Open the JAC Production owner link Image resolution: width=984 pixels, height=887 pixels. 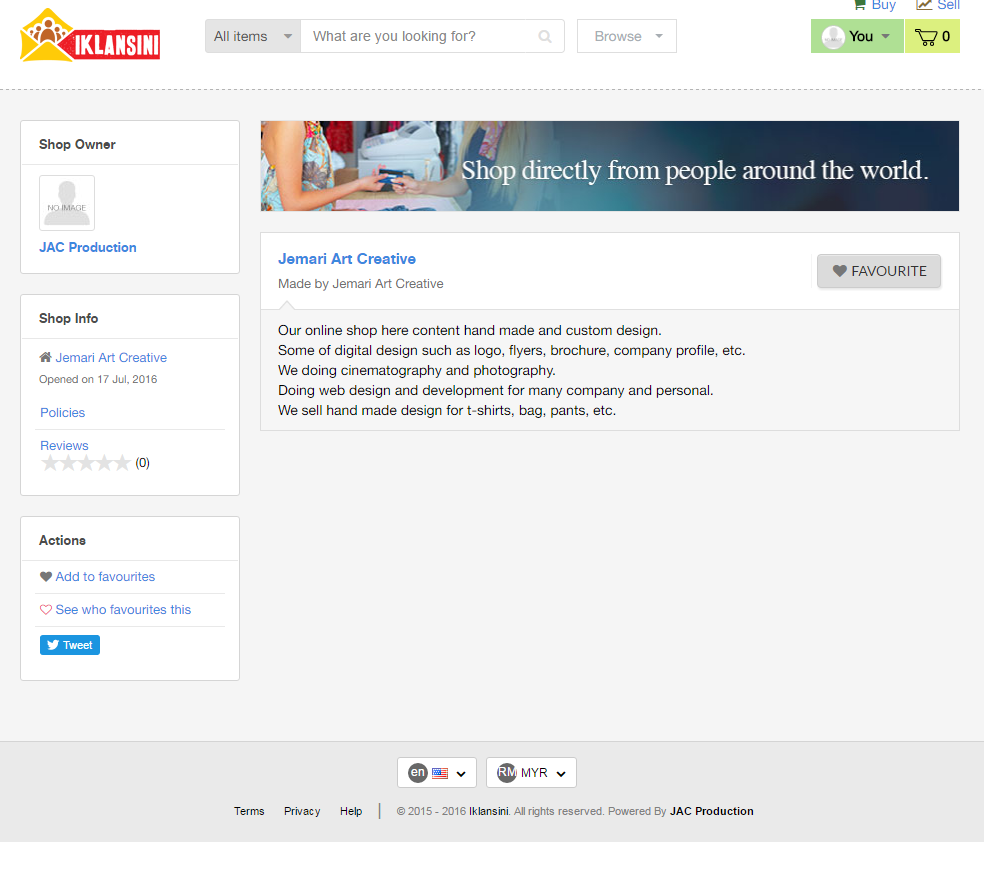(x=88, y=247)
